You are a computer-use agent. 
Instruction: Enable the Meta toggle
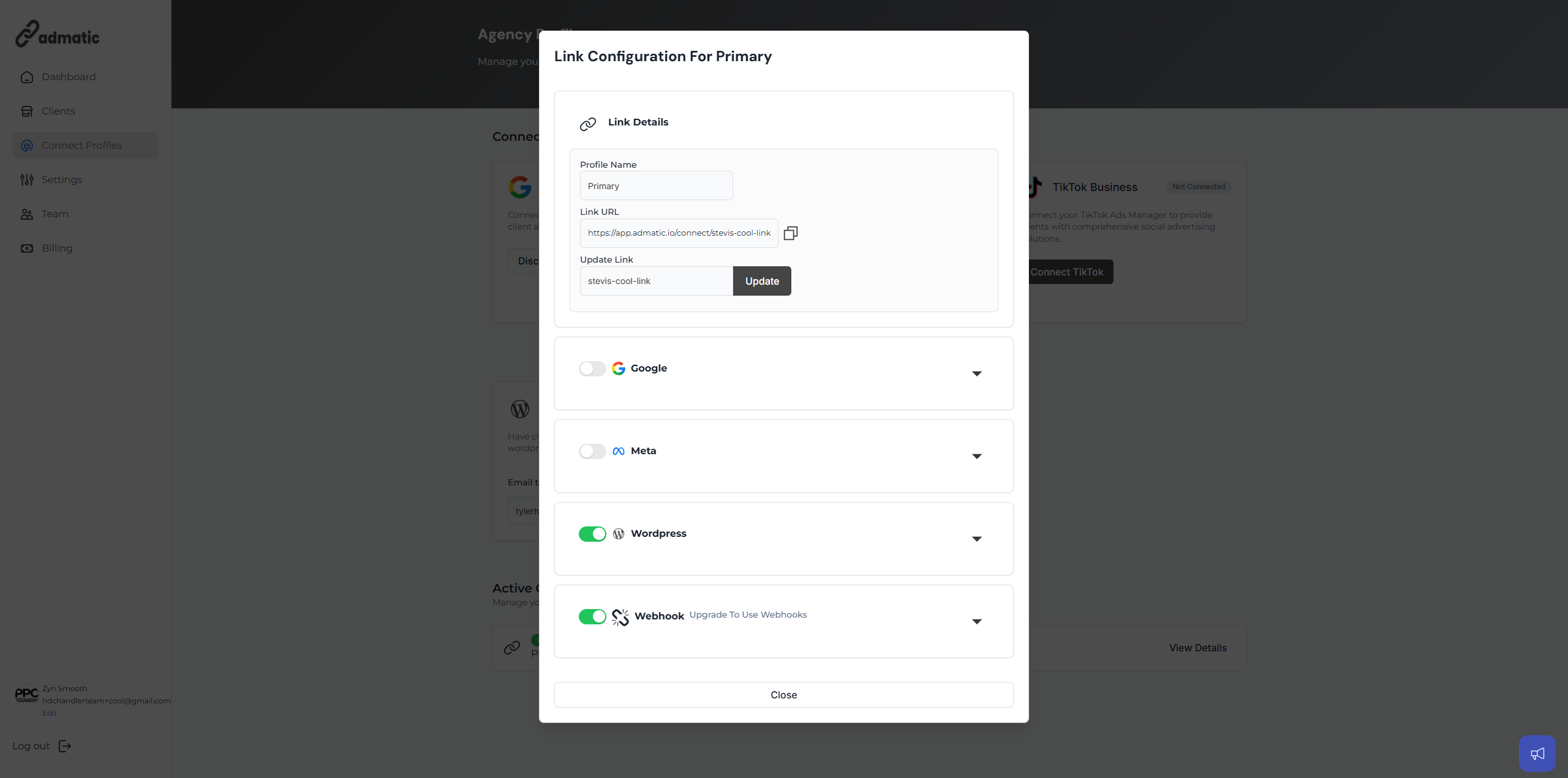[592, 451]
